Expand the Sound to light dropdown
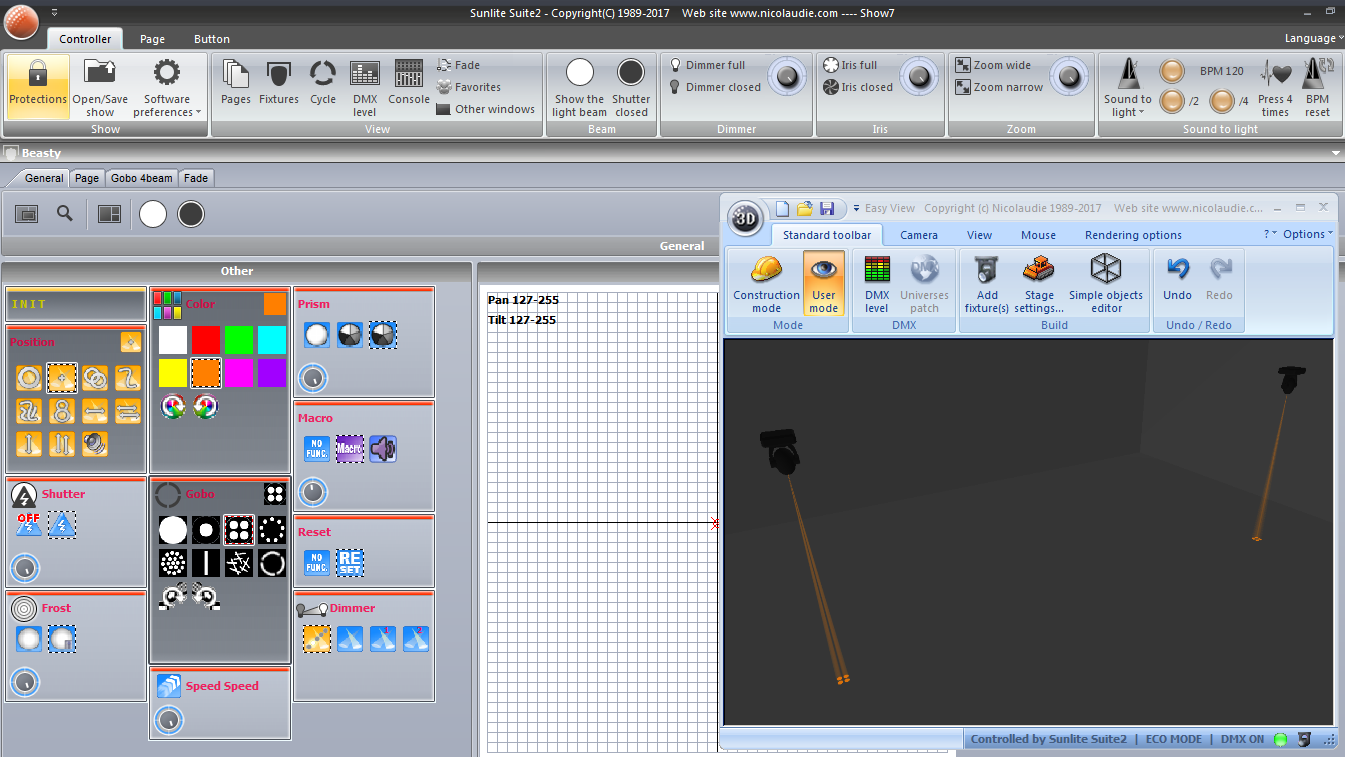The width and height of the screenshot is (1345, 757). pyautogui.click(x=1127, y=86)
